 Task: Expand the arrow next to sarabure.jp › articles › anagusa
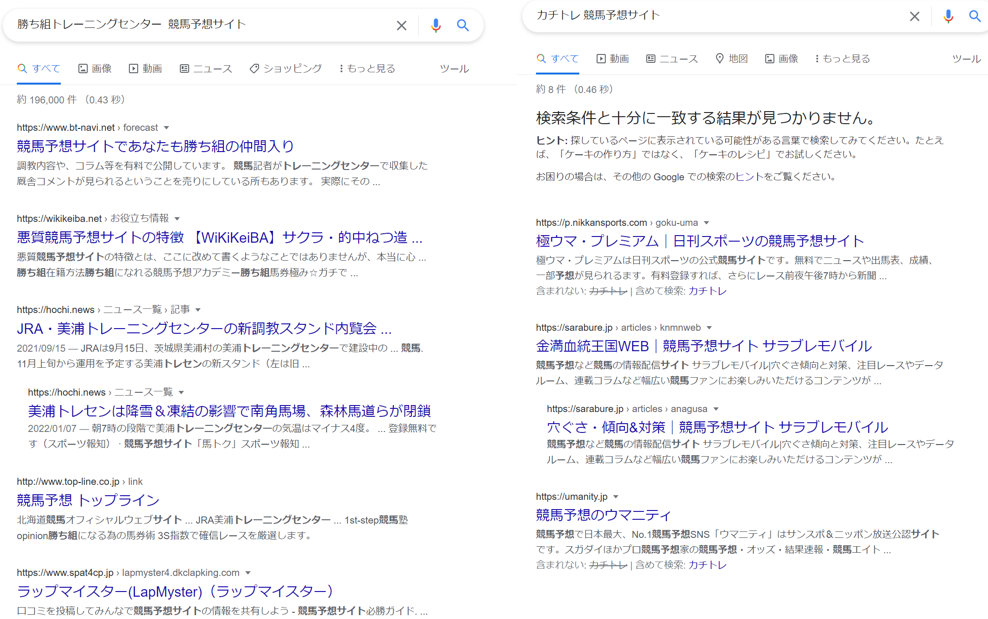716,409
